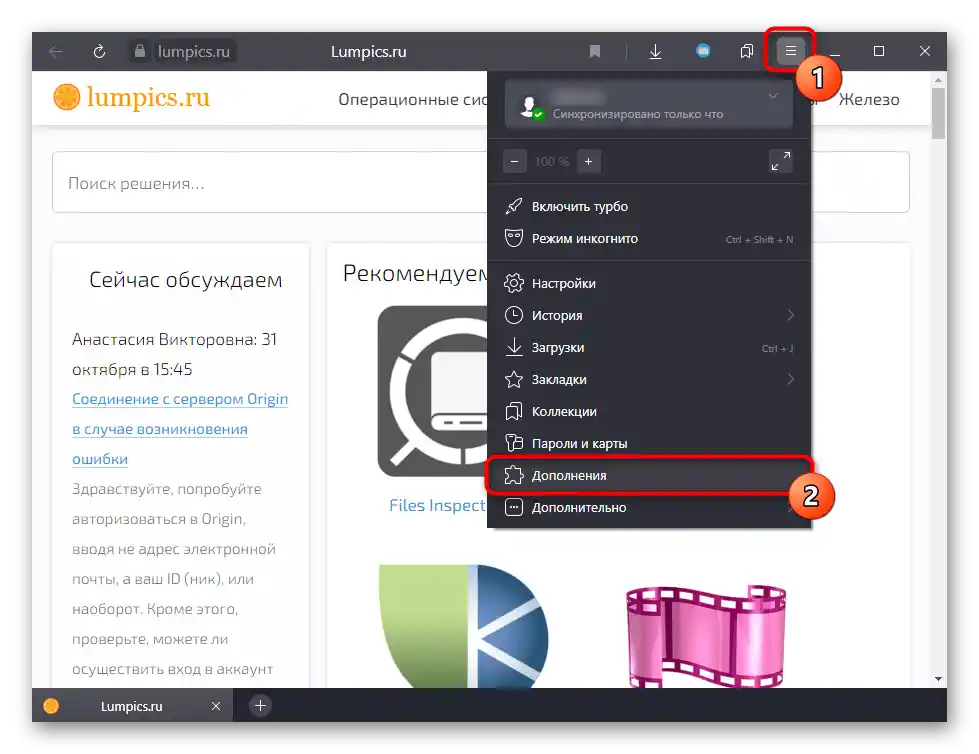Image resolution: width=979 pixels, height=754 pixels.
Task: Open the Железо nav item
Action: [x=868, y=99]
